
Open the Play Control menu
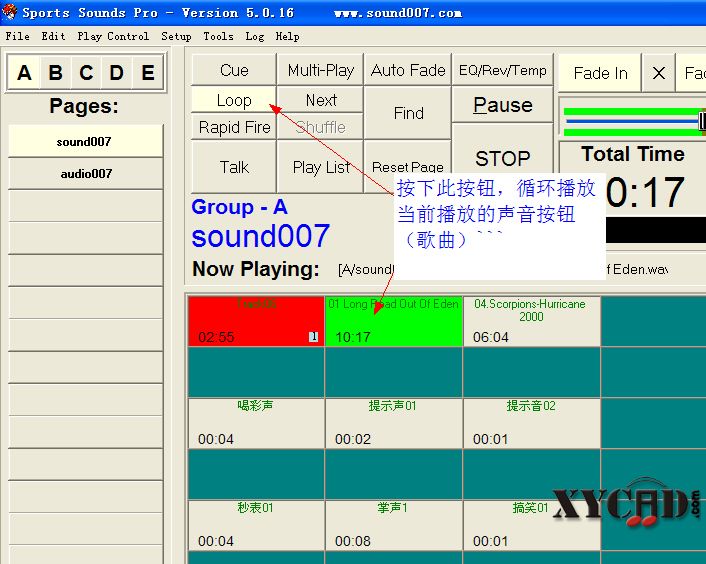113,36
